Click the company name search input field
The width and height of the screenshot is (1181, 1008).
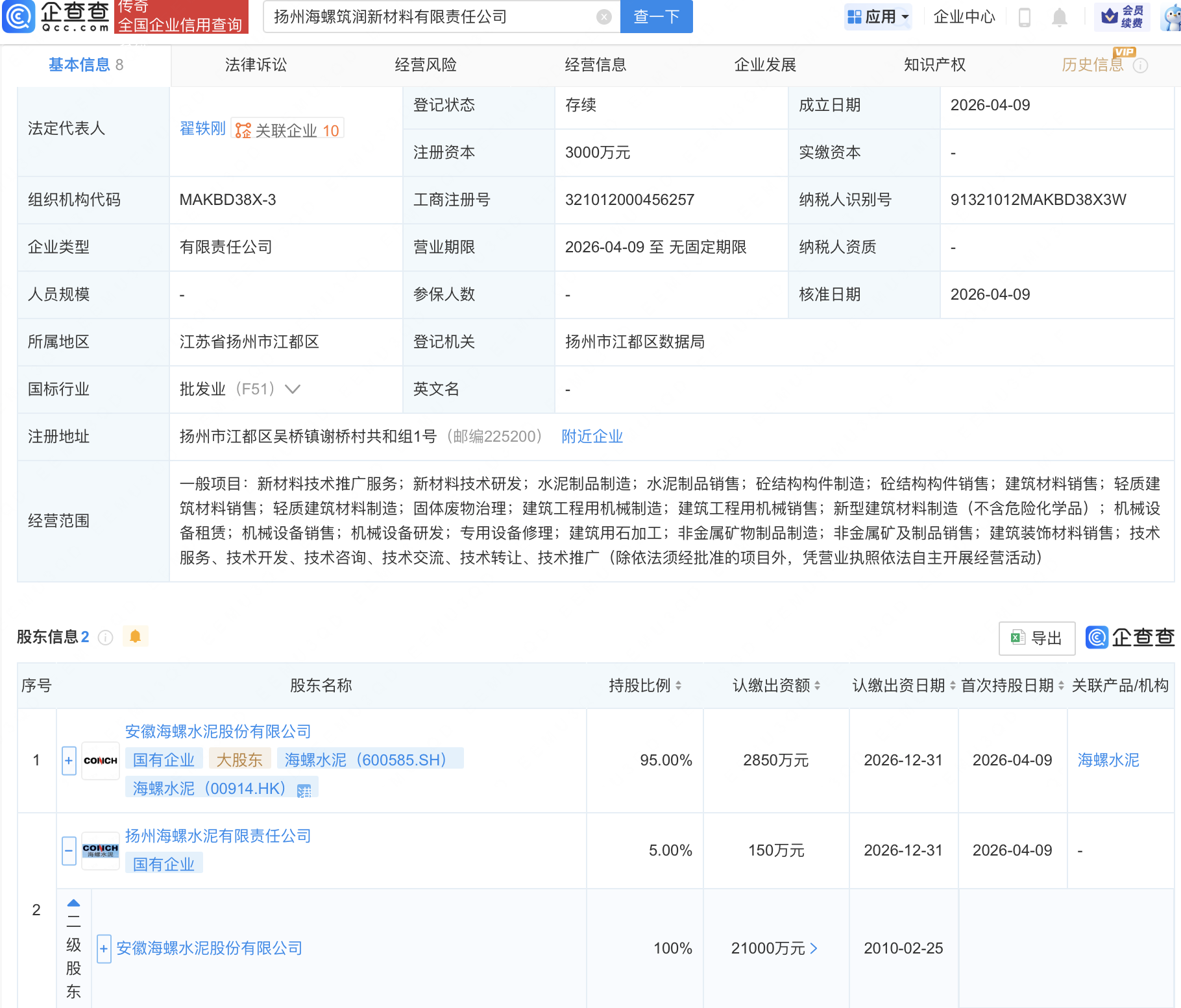click(x=428, y=17)
